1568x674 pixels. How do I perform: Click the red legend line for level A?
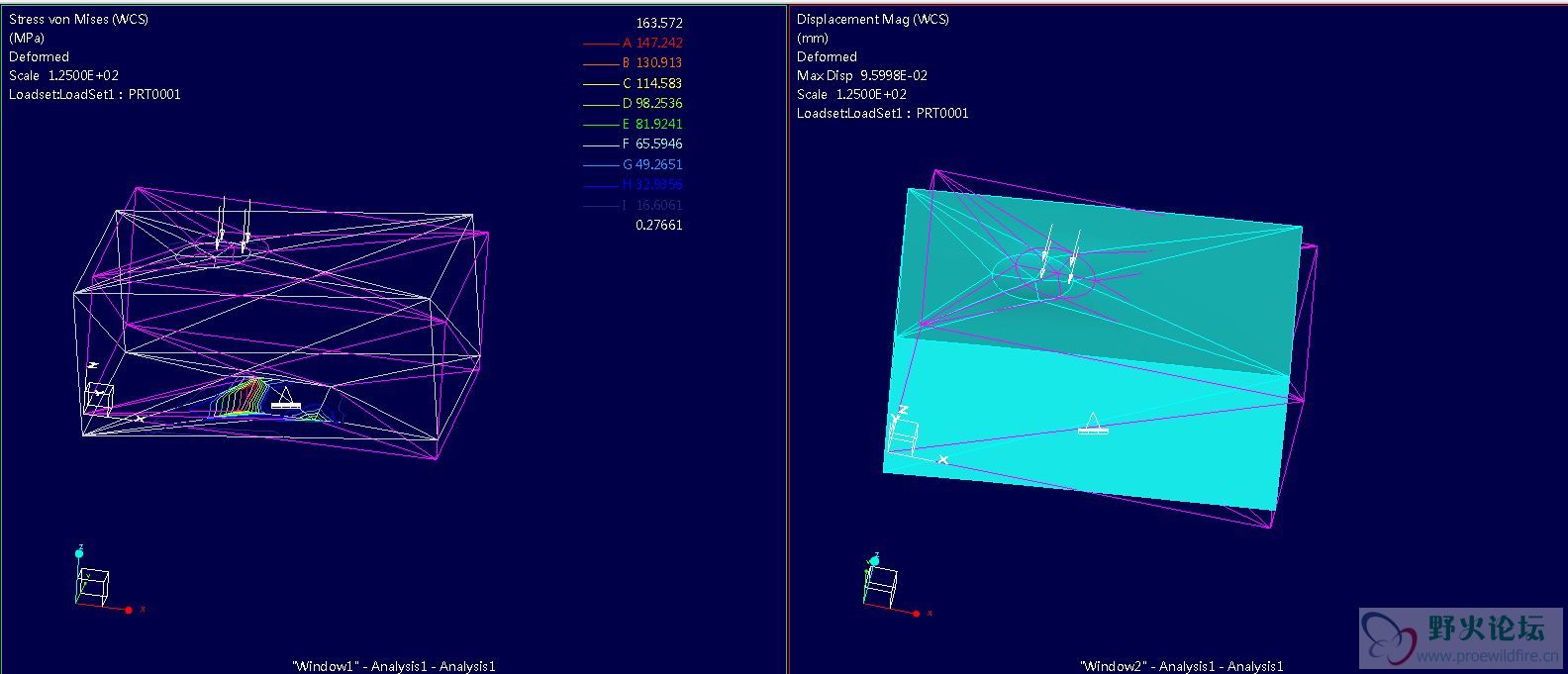click(x=600, y=44)
